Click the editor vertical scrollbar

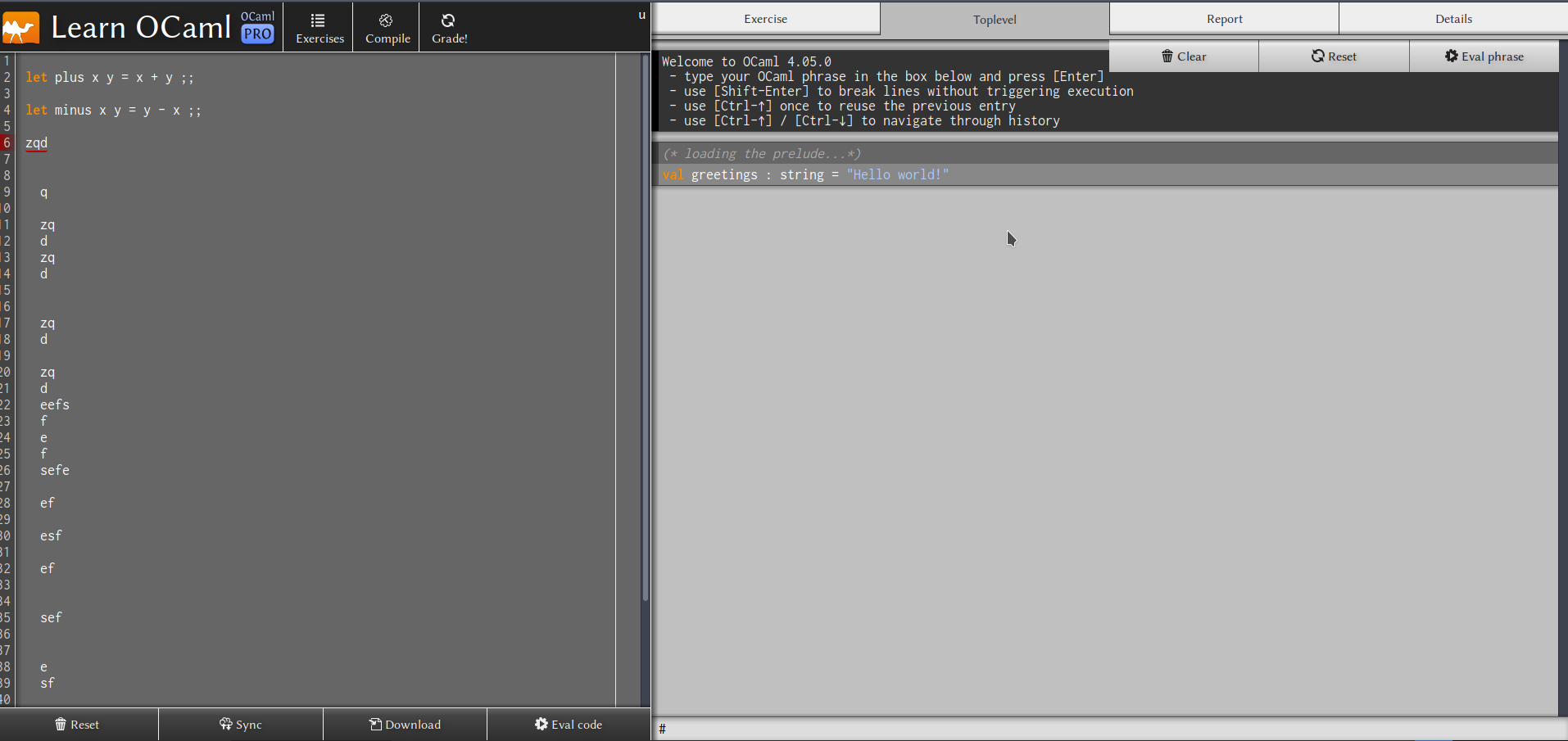coord(645,328)
